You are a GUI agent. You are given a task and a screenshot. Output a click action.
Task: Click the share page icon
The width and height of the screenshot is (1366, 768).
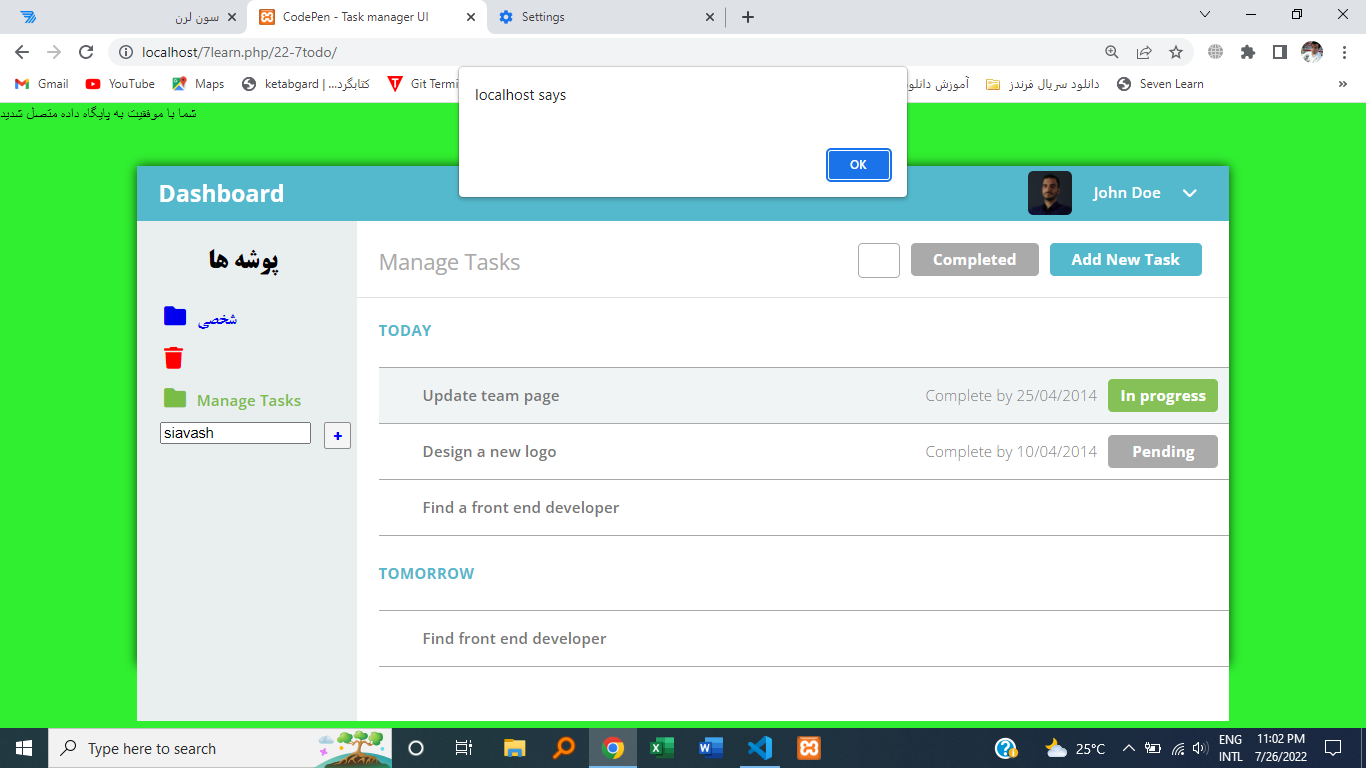1144,52
